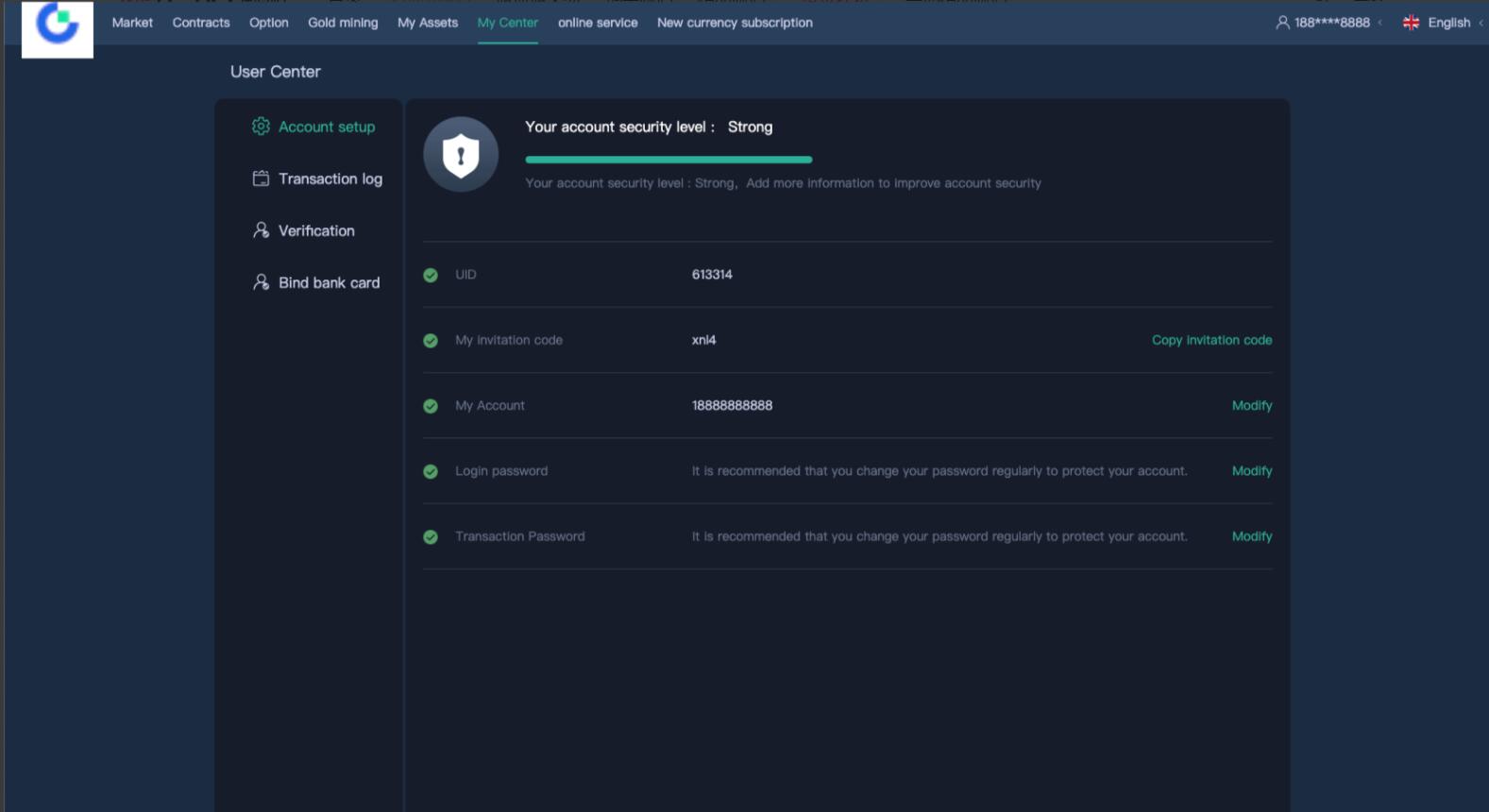This screenshot has height=812, width=1489.
Task: Click the Transaction log calendar icon
Action: (261, 178)
